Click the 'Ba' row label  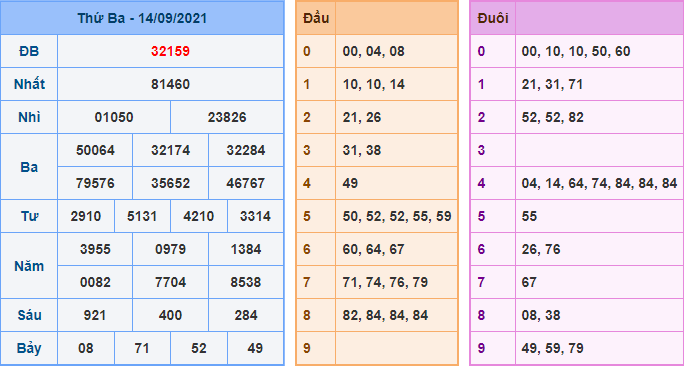click(29, 167)
